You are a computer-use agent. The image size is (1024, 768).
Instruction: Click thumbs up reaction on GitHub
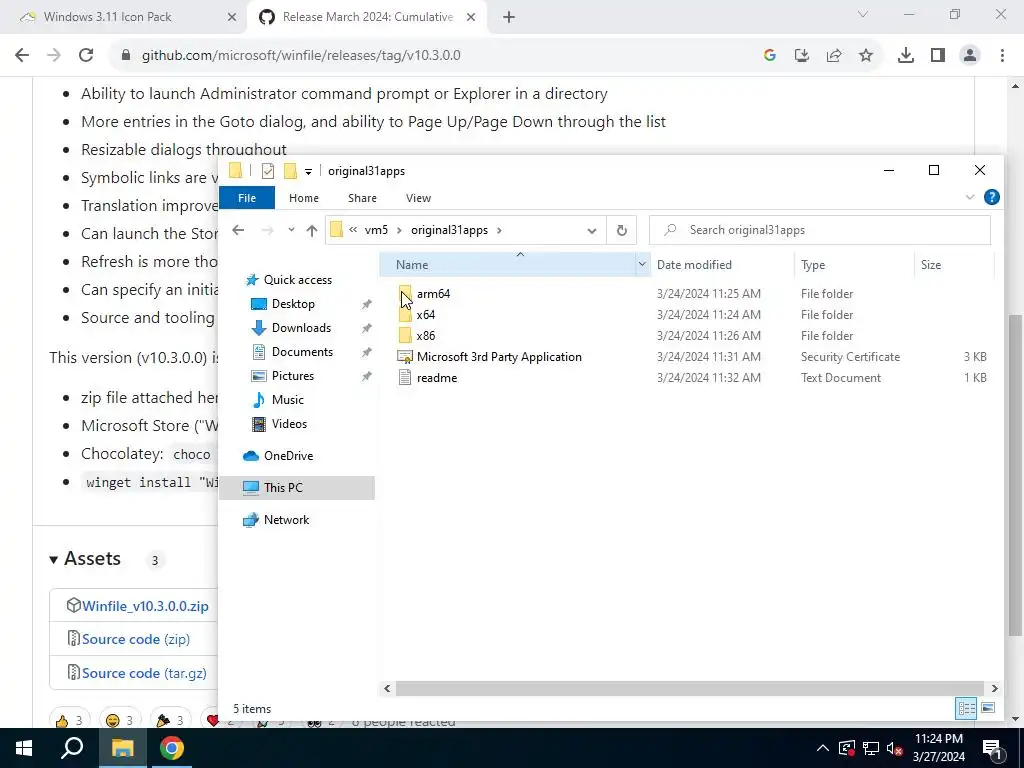[x=69, y=720]
